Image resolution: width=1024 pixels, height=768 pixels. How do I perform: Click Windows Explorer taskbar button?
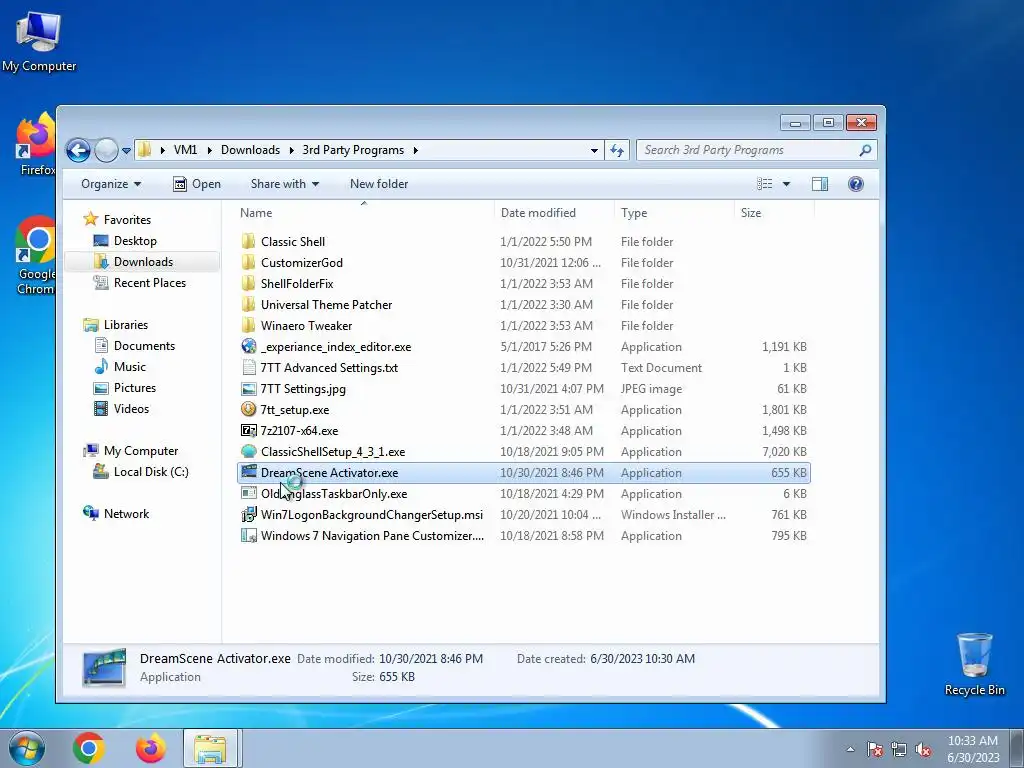(210, 748)
